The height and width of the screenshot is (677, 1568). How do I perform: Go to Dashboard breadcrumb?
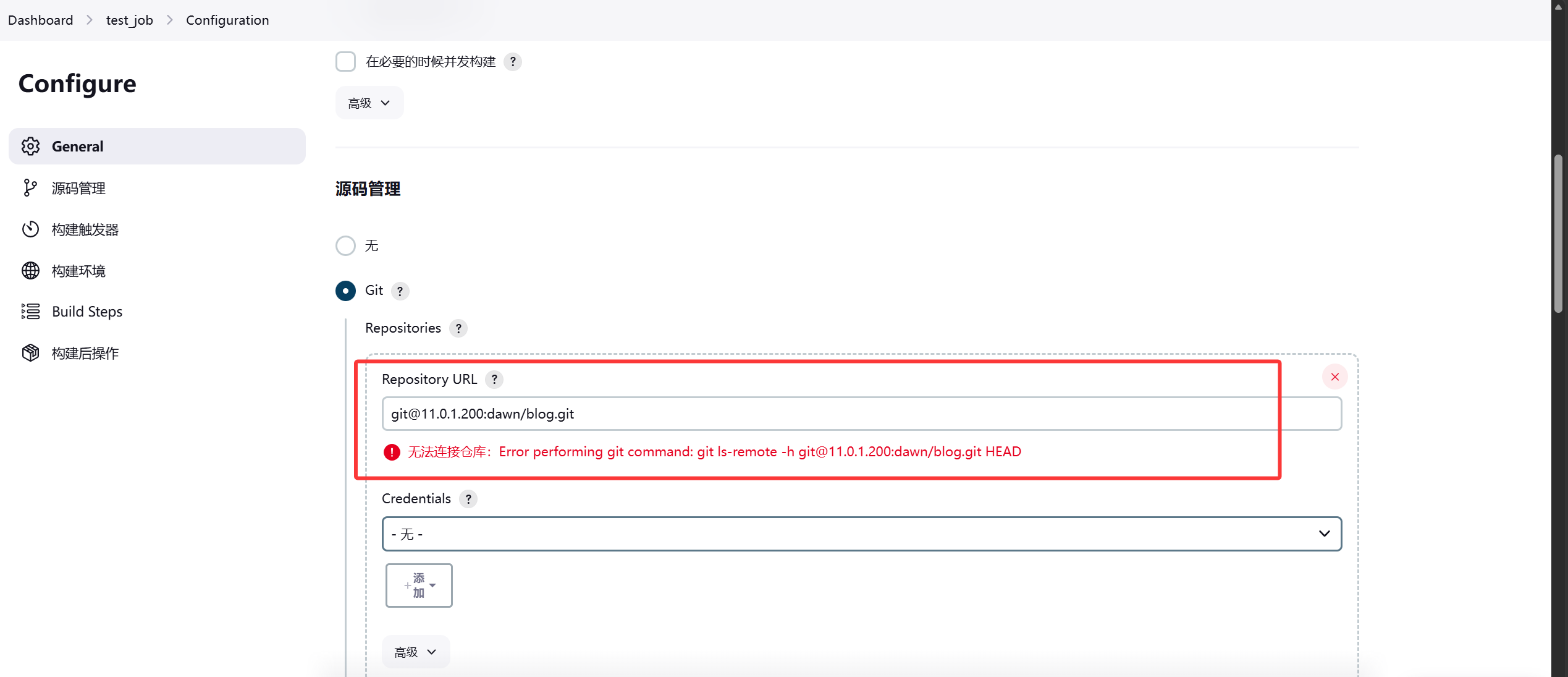point(41,20)
